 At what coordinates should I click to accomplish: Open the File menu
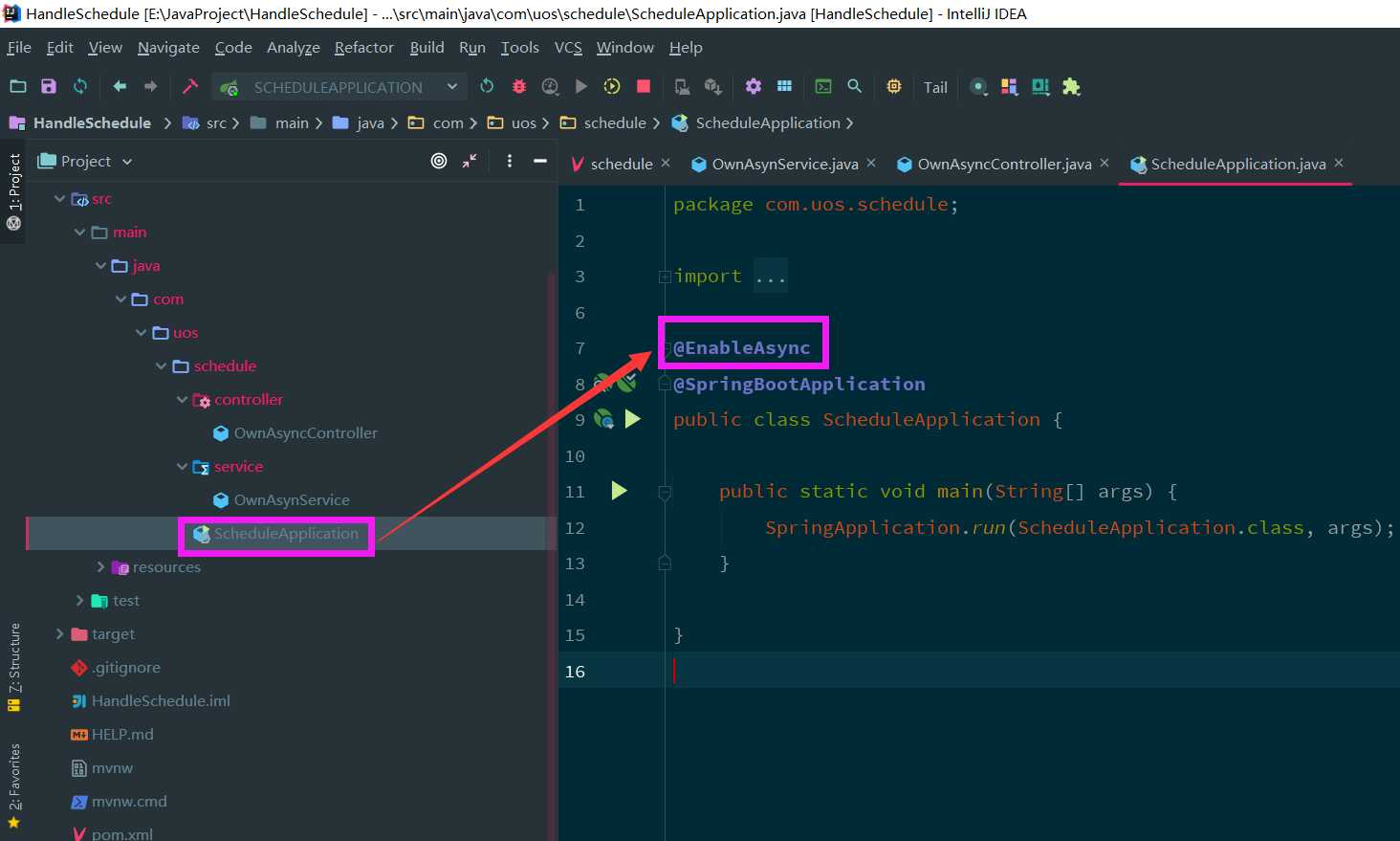tap(19, 47)
